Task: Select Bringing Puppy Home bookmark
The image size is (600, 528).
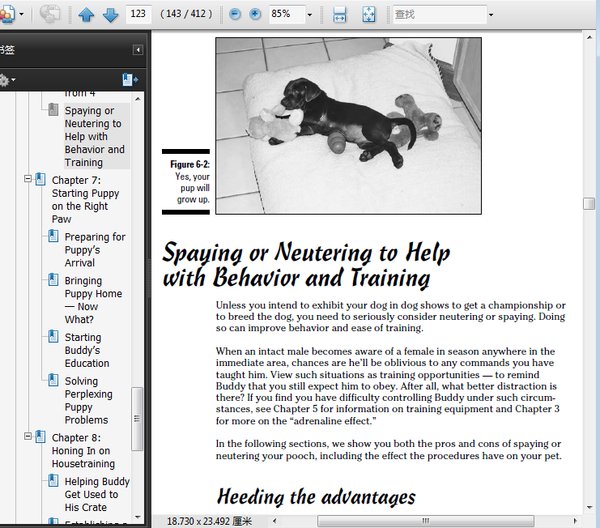Action: pos(95,300)
